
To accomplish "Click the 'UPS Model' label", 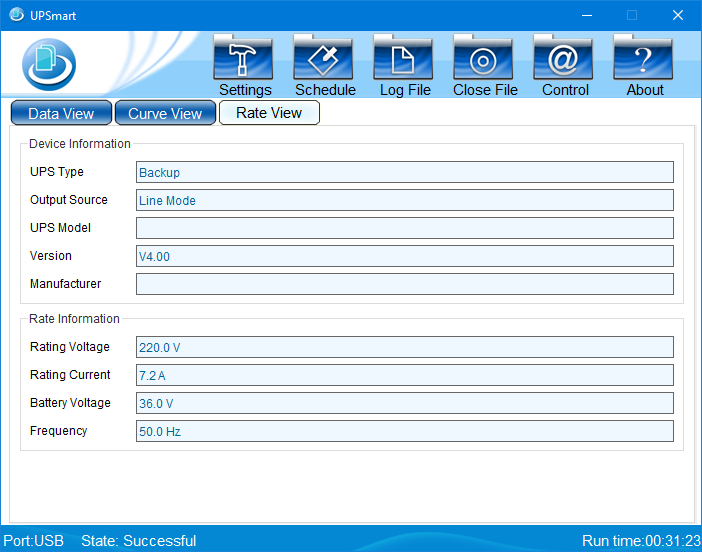I will click(x=60, y=228).
